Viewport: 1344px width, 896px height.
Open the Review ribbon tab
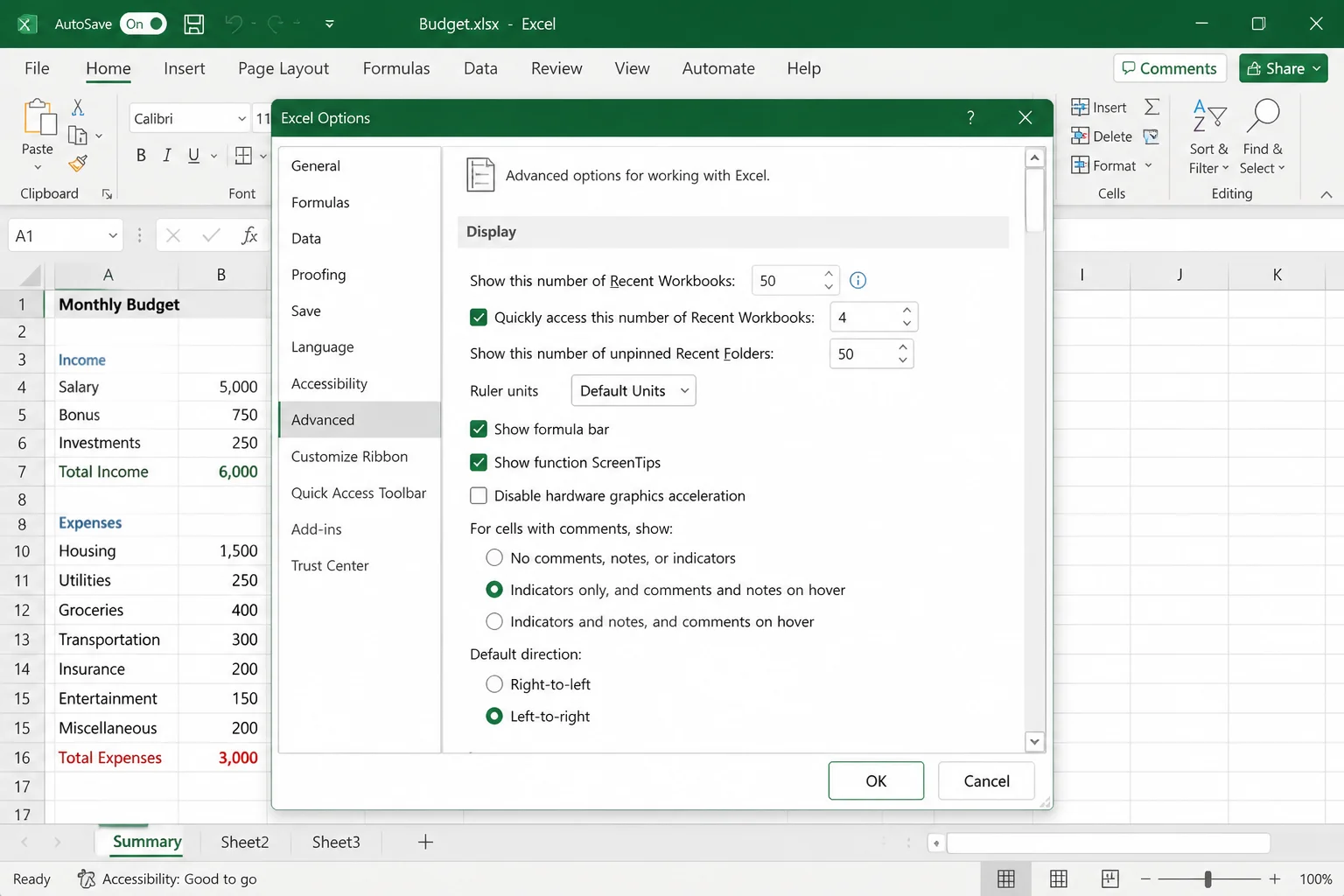[556, 68]
